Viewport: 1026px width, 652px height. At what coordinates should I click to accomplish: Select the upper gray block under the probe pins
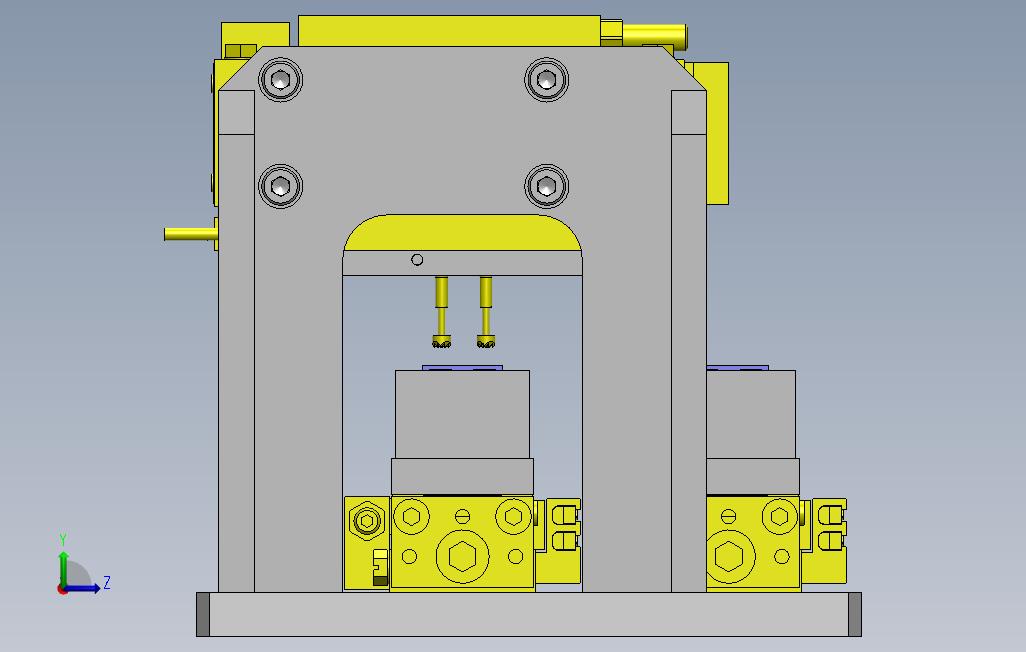tap(463, 414)
